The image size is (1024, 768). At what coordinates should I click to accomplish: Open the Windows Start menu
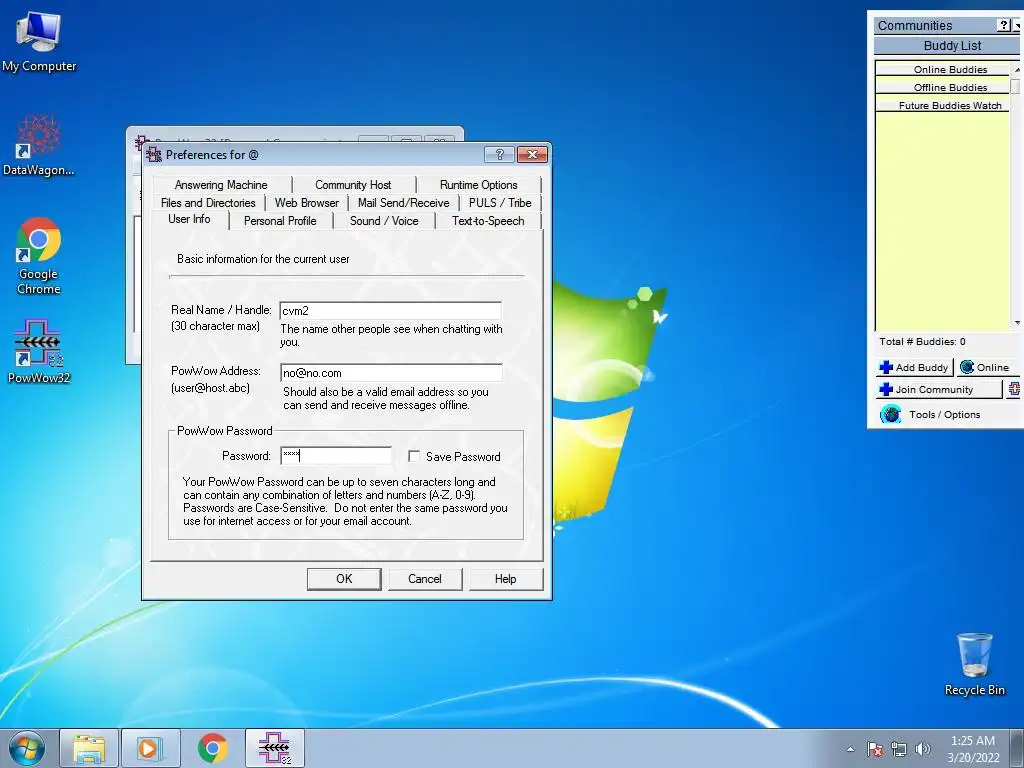(27, 748)
